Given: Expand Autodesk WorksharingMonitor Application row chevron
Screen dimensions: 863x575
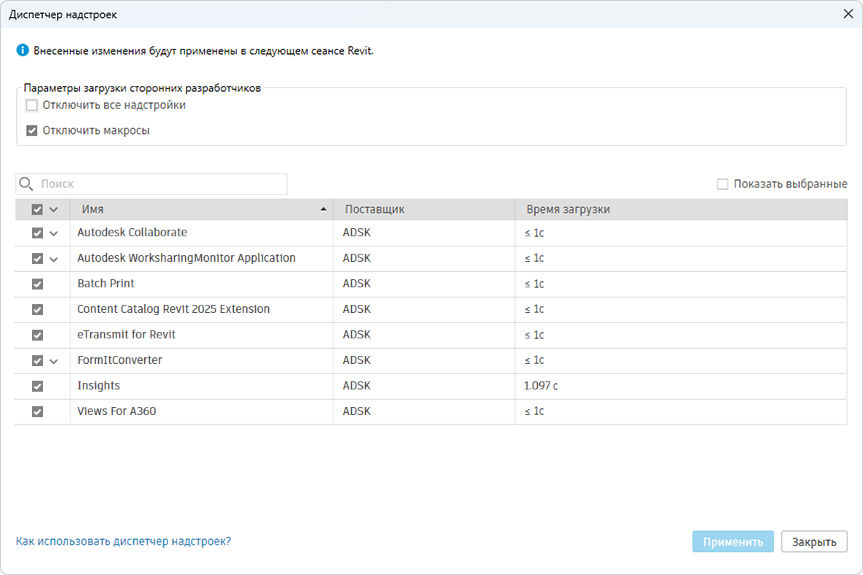Looking at the screenshot, I should click(x=53, y=259).
